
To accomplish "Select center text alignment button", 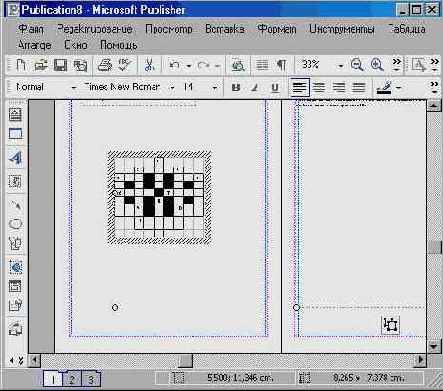I will click(x=319, y=88).
